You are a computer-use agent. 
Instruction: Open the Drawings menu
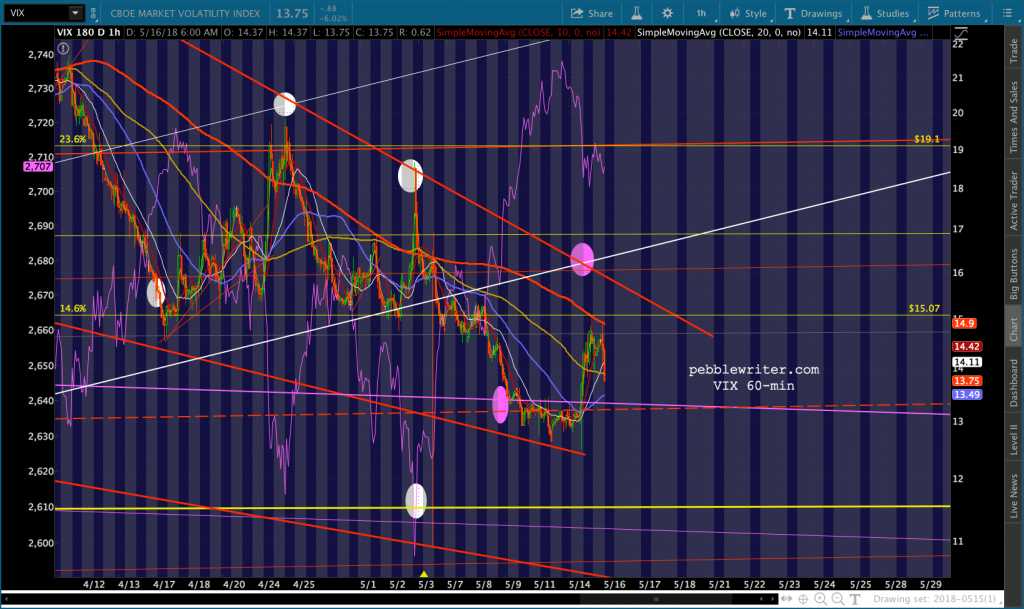pos(818,13)
